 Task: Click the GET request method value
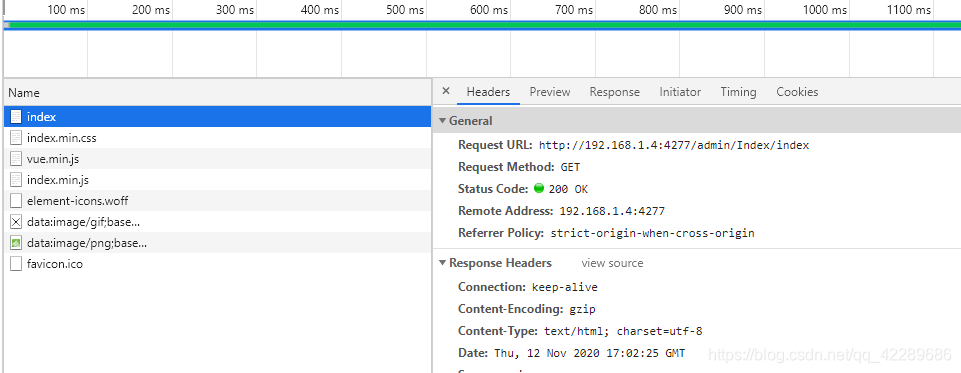[571, 167]
